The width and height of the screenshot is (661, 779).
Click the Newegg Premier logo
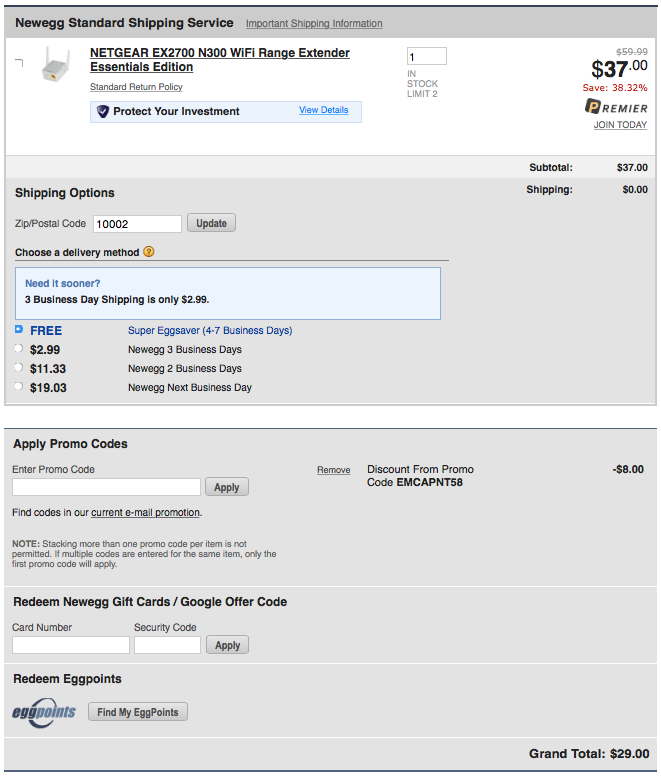[616, 107]
